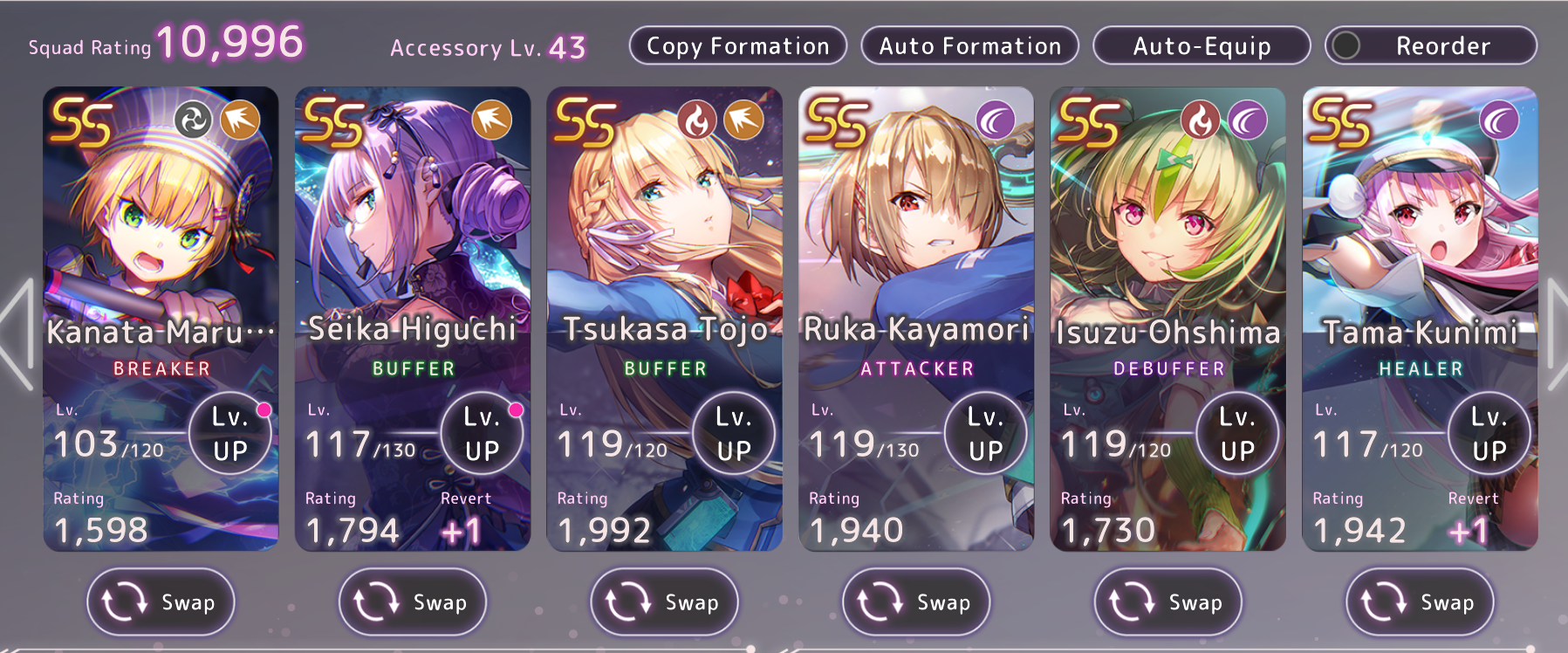The height and width of the screenshot is (653, 1568).
Task: Click the fire element icon on Tsukasa Tojo
Action: (697, 120)
